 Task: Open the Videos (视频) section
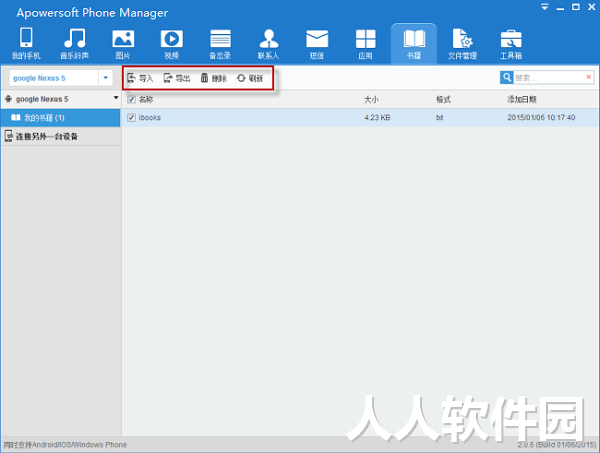[x=171, y=43]
